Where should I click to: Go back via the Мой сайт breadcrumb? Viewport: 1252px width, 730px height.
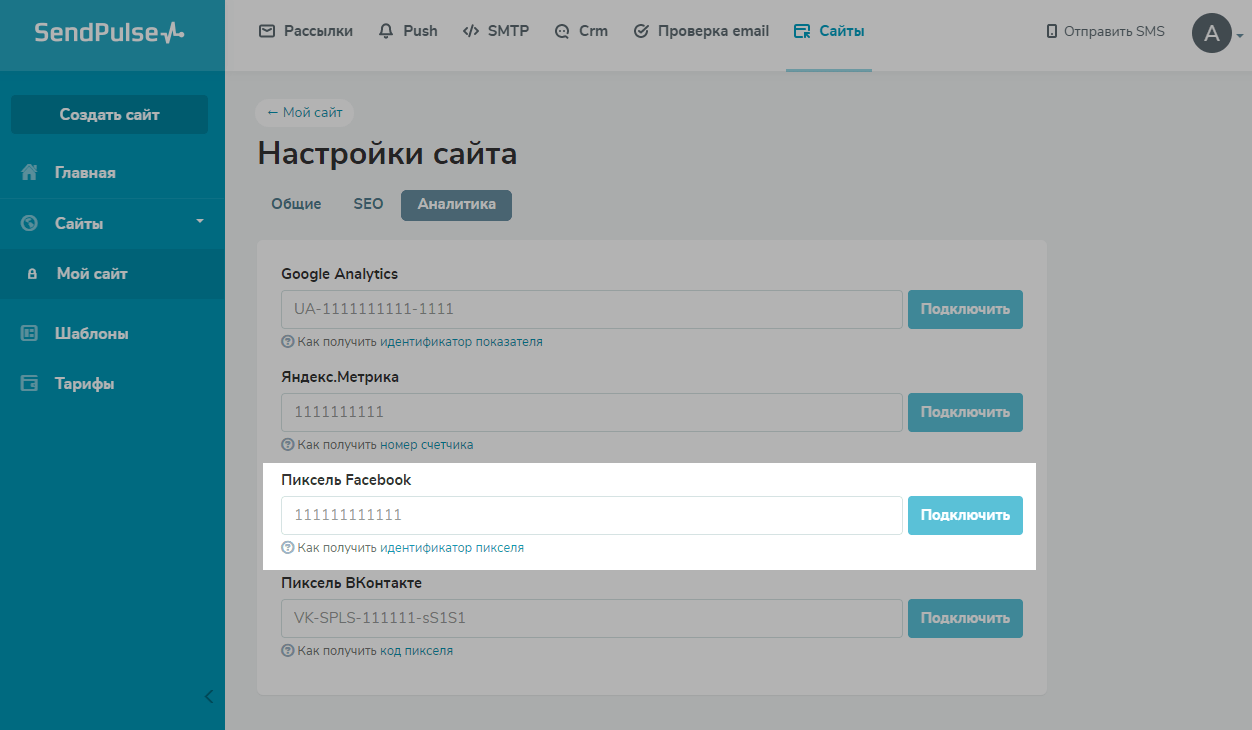(305, 113)
